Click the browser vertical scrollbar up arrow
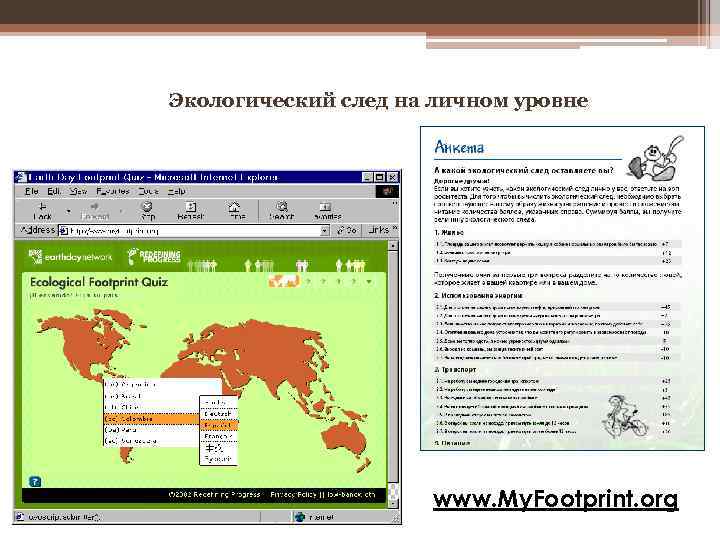This screenshot has height=540, width=720. [x=393, y=246]
